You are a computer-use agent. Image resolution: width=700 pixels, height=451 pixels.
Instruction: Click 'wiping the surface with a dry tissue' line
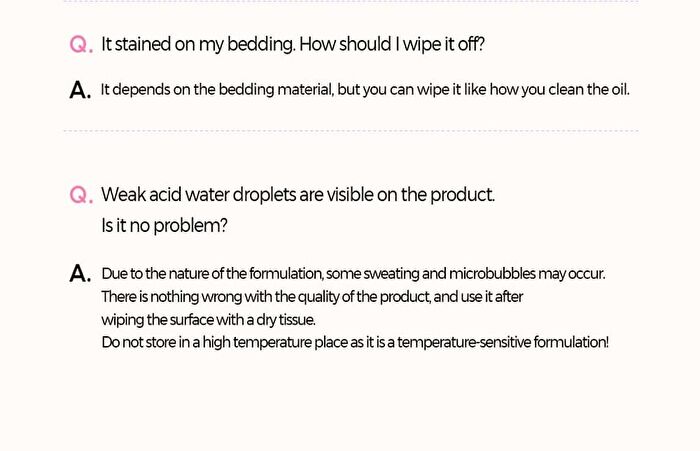click(208, 320)
